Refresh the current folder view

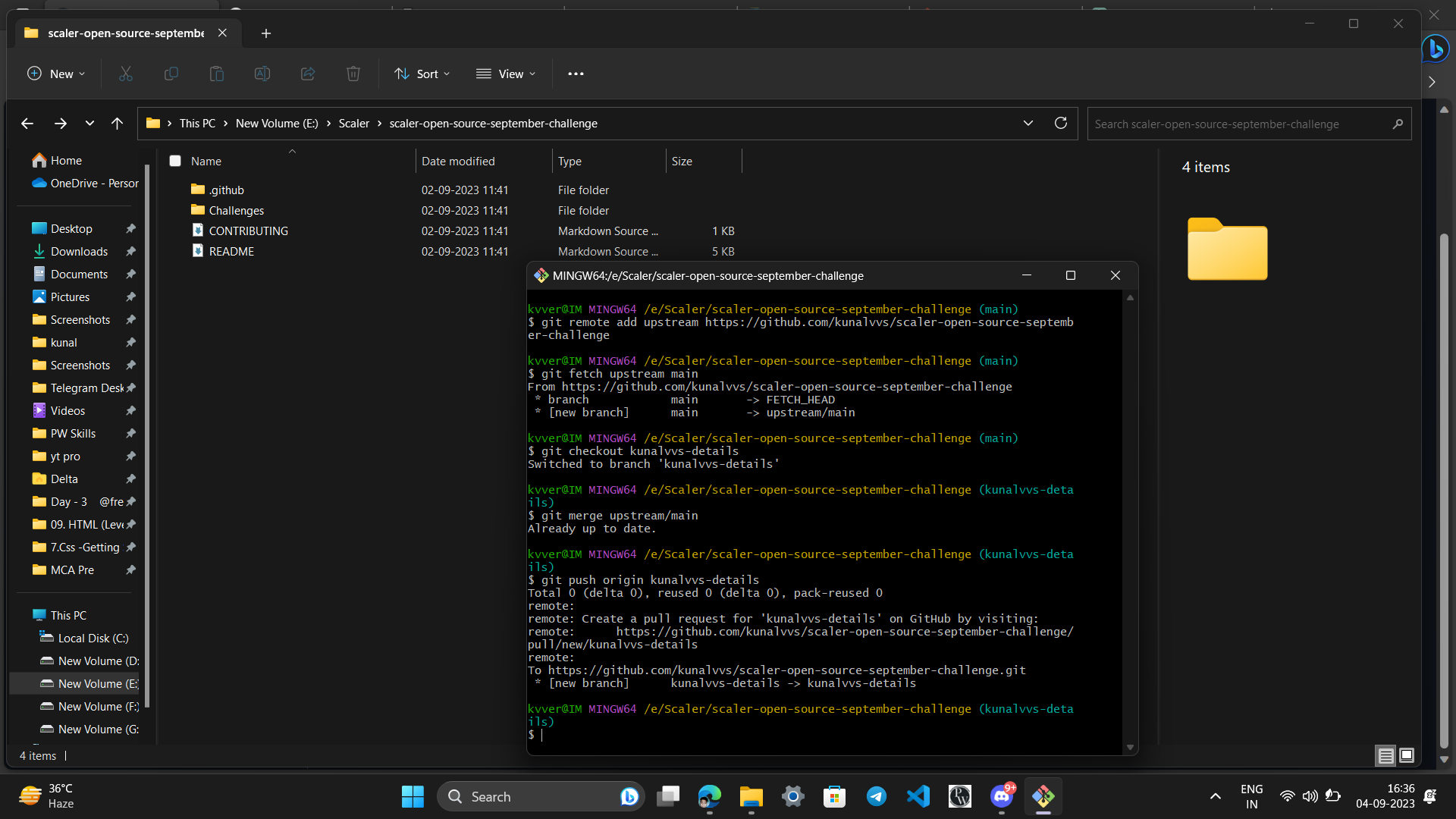click(1060, 123)
